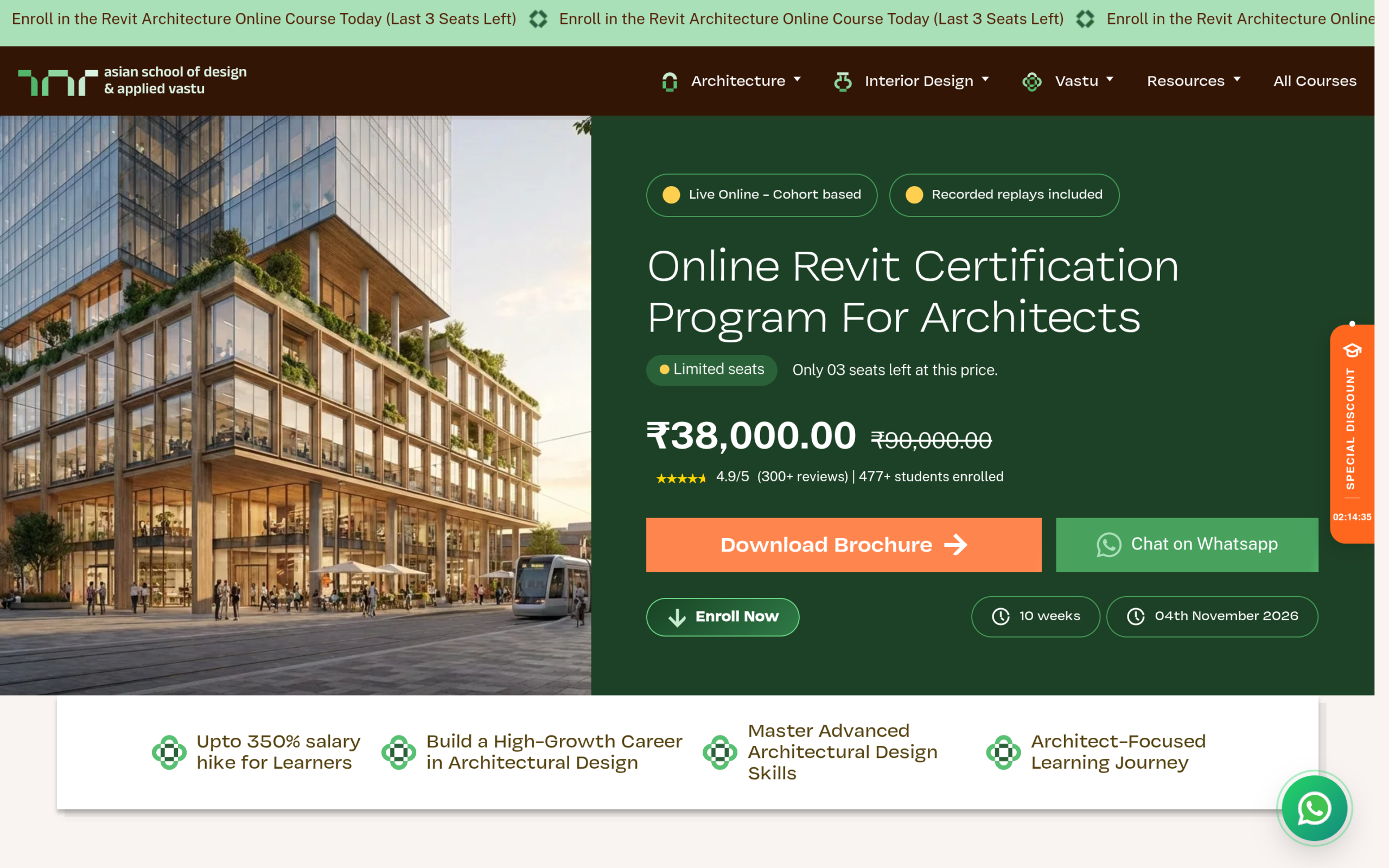This screenshot has height=868, width=1389.
Task: Expand the Vastu dropdown arrow
Action: click(x=1110, y=80)
